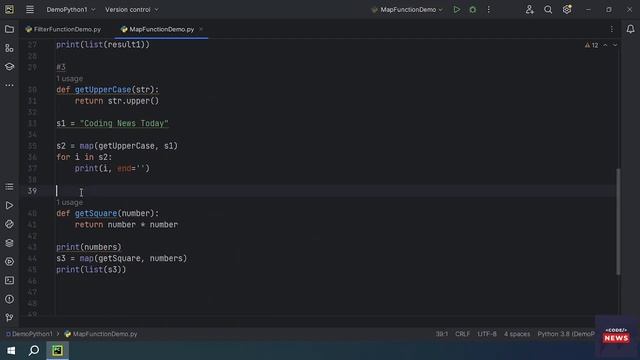Open more run actions menu
Image resolution: width=640 pixels, height=360 pixels.
[x=489, y=9]
